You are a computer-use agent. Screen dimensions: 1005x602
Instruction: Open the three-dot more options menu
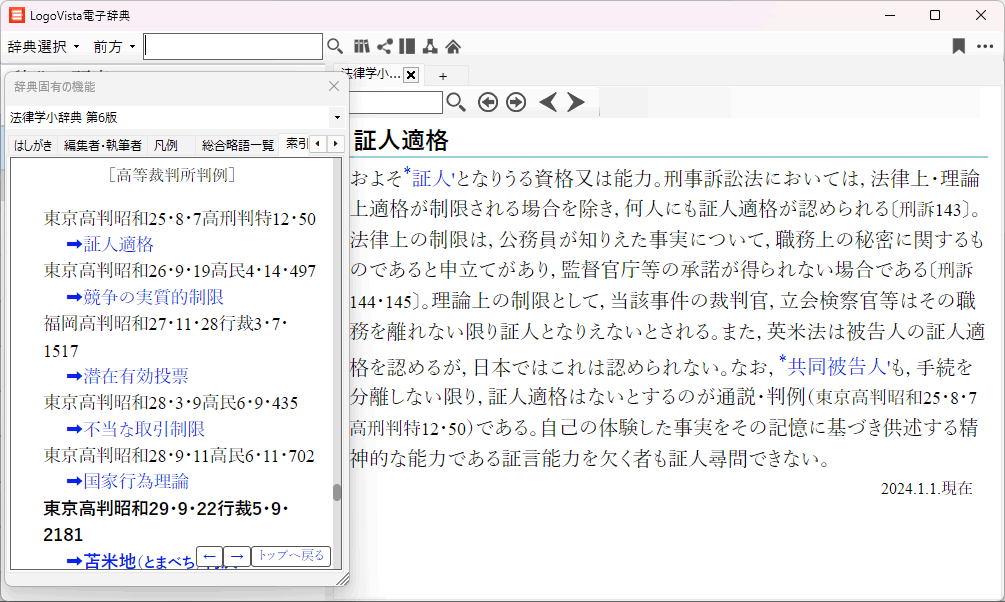point(985,46)
